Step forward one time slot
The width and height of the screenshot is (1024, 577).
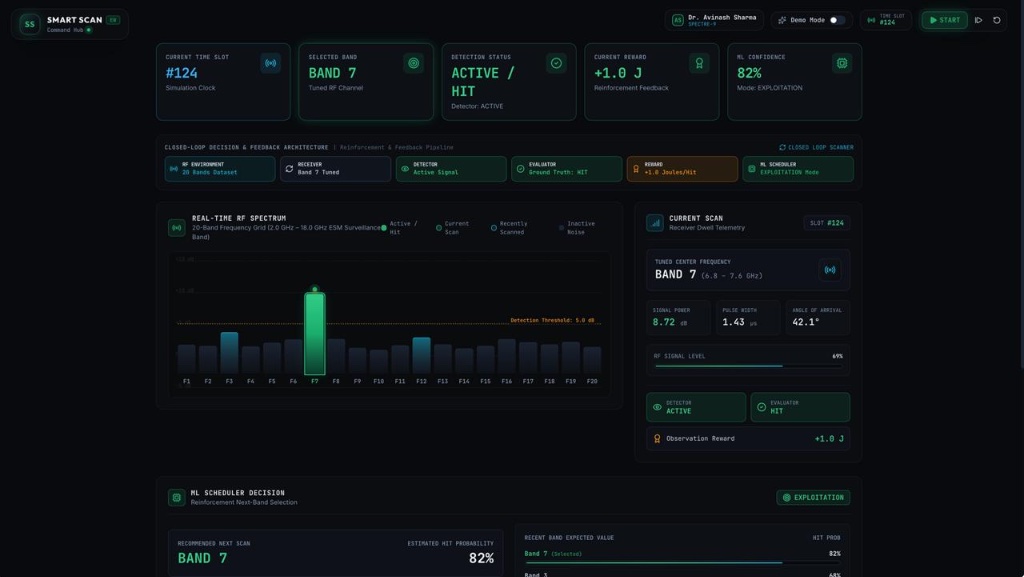978,20
